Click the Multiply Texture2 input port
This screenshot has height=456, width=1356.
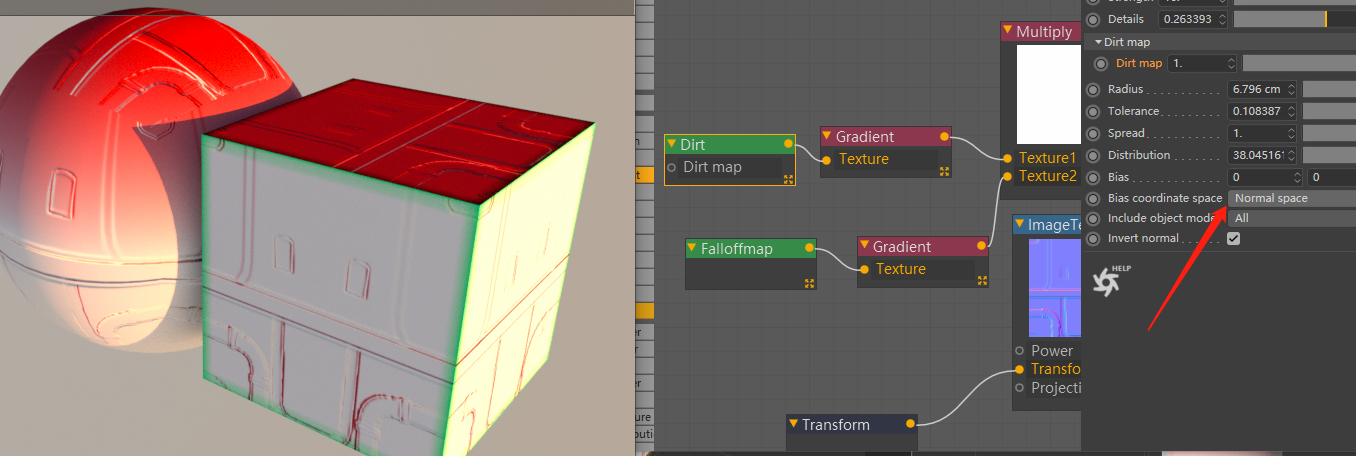point(1007,177)
